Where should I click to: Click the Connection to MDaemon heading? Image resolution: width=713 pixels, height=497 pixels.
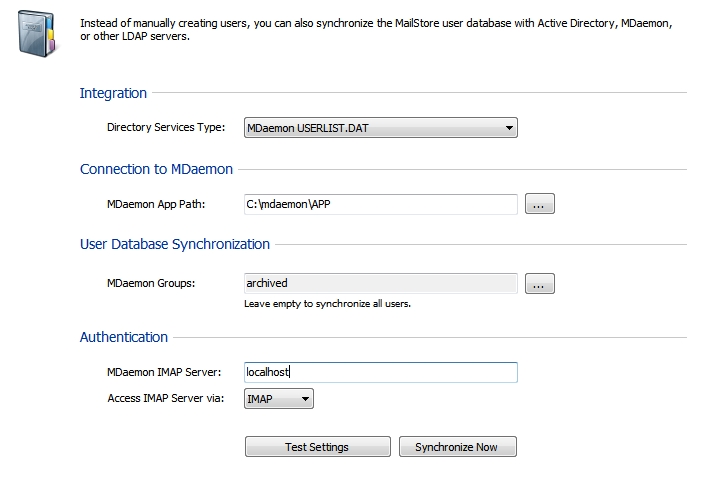coord(156,169)
